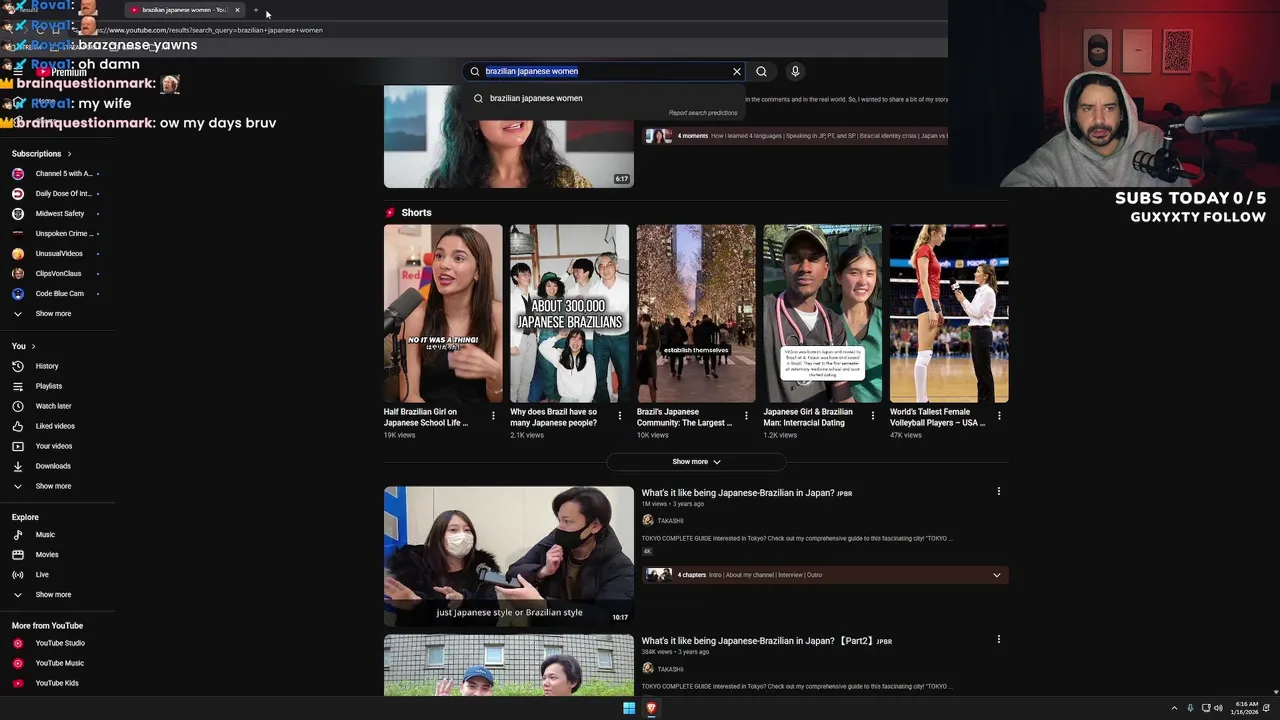Image resolution: width=1280 pixels, height=720 pixels.
Task: Open a new browser tab
Action: coord(256,10)
